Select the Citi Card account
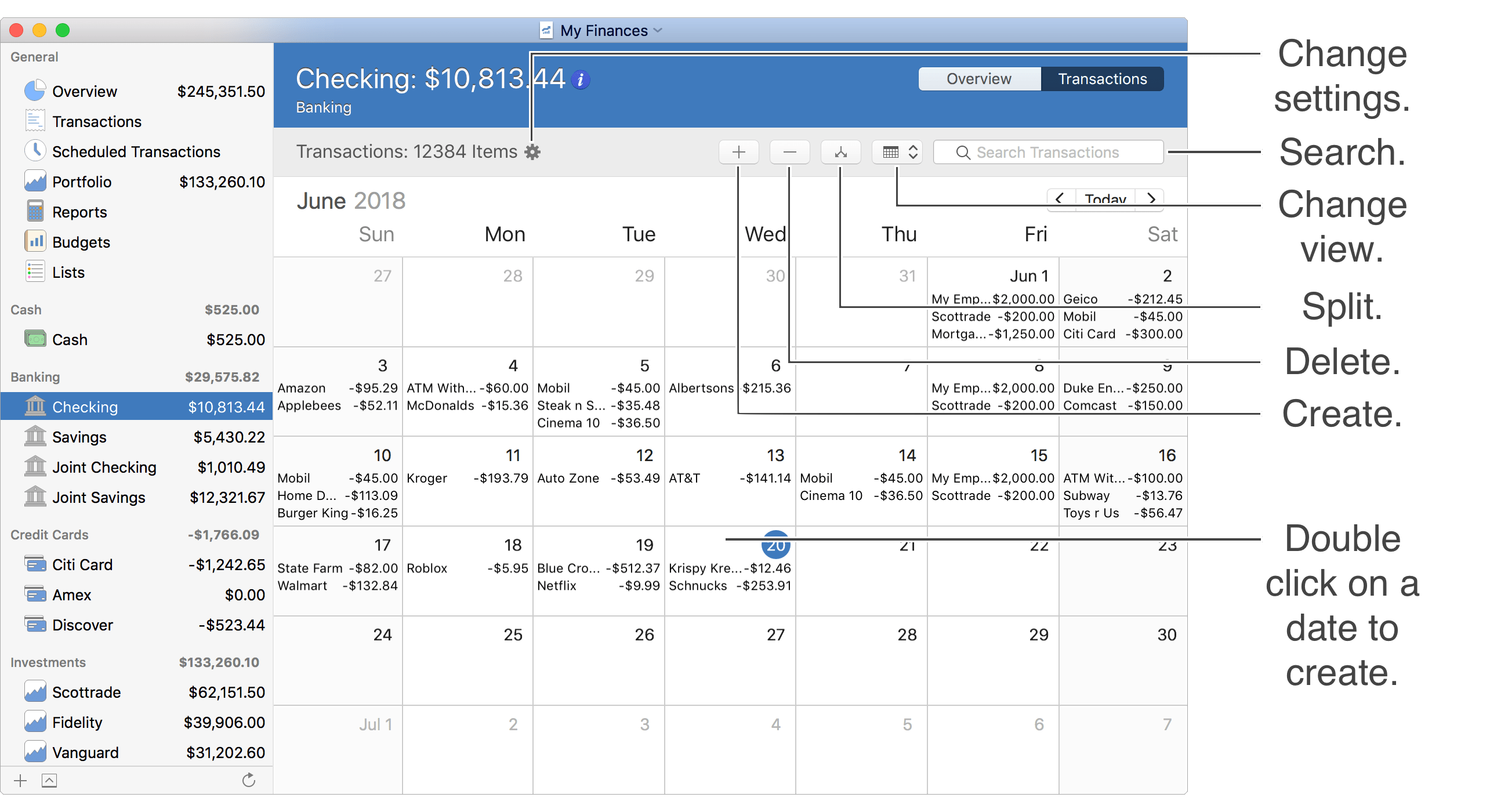 82,565
